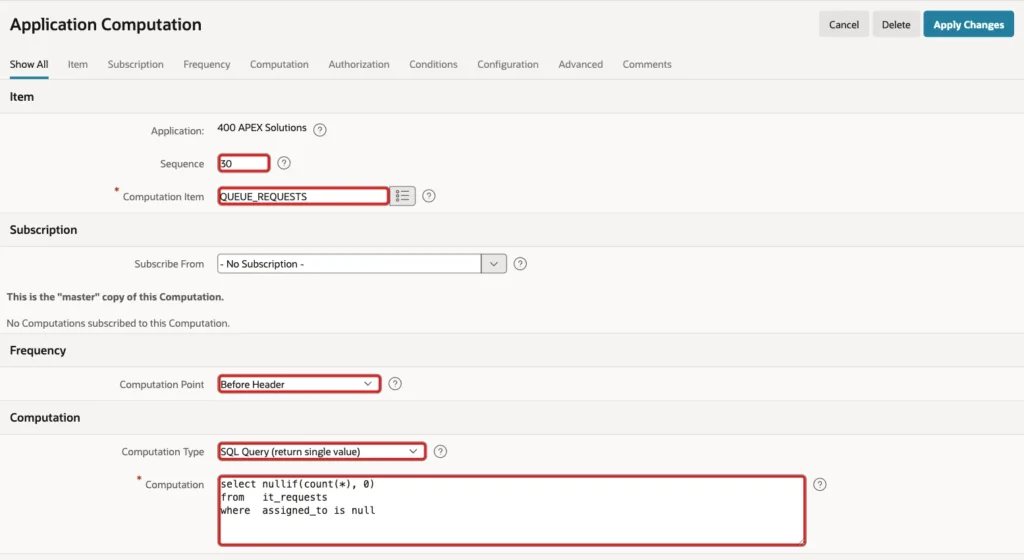1024x560 pixels.
Task: Click into the Computation SQL textarea
Action: click(512, 510)
